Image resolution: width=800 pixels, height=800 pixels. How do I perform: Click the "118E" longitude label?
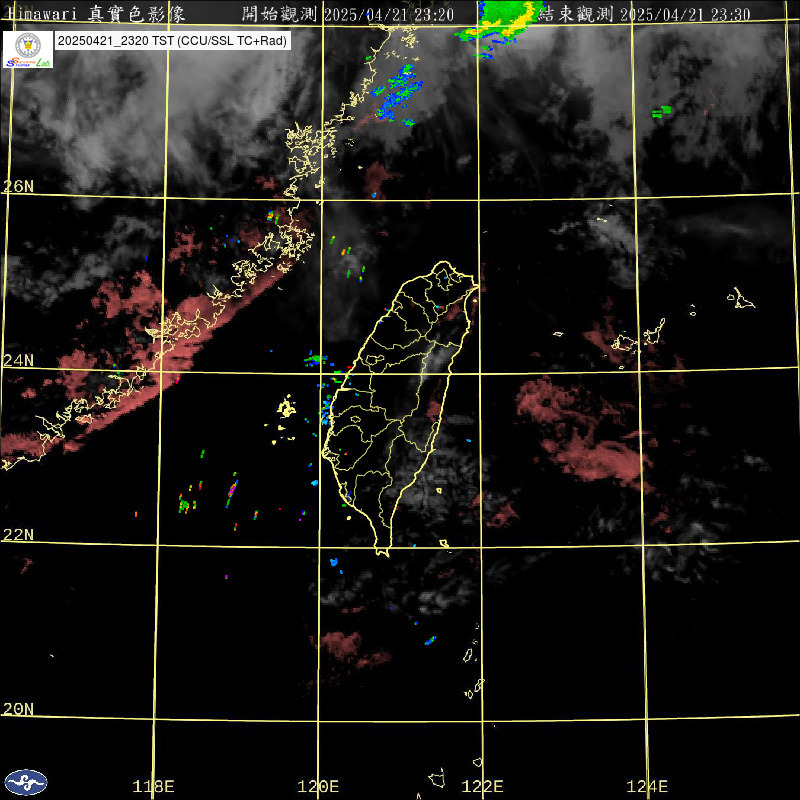[153, 786]
